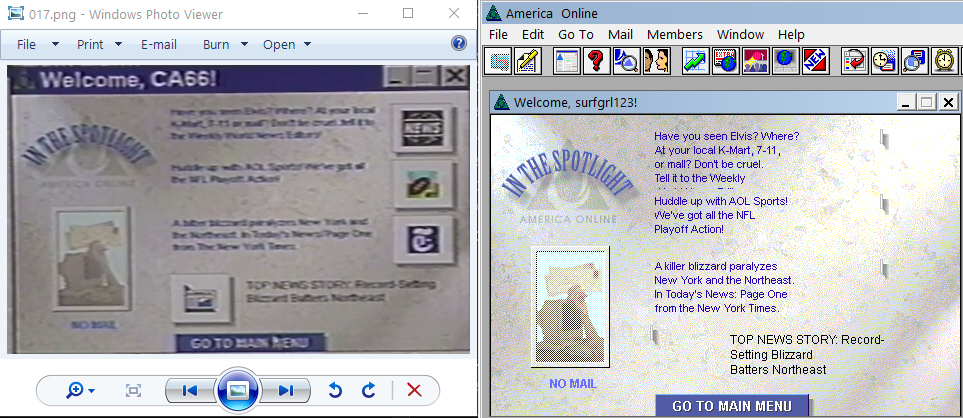Maximize the Windows Photo Viewer window
Viewport: 963px width, 418px height.
click(x=408, y=14)
